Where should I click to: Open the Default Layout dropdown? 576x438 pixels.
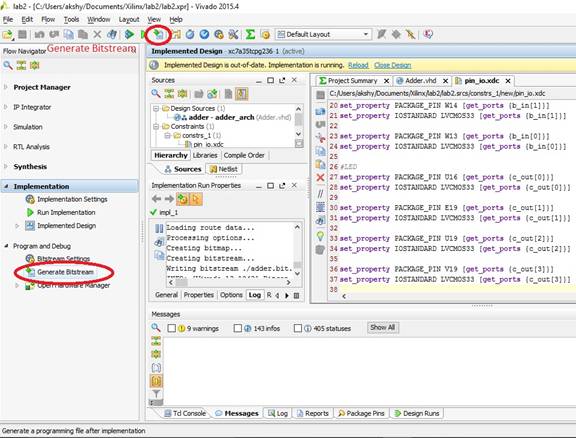point(323,35)
